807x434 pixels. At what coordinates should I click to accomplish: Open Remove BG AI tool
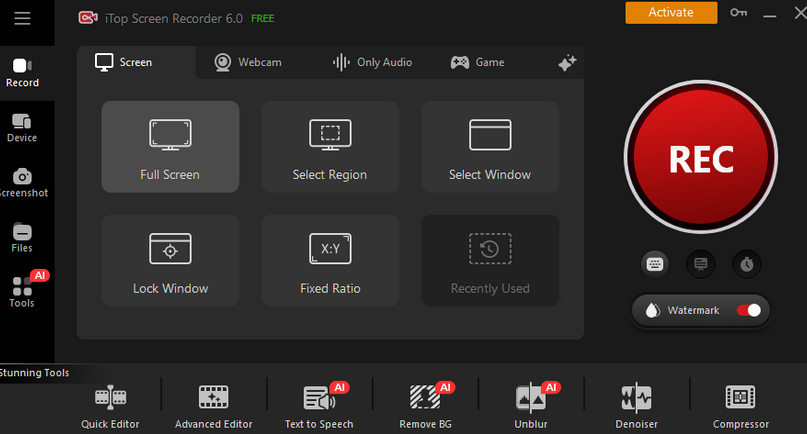[x=426, y=407]
